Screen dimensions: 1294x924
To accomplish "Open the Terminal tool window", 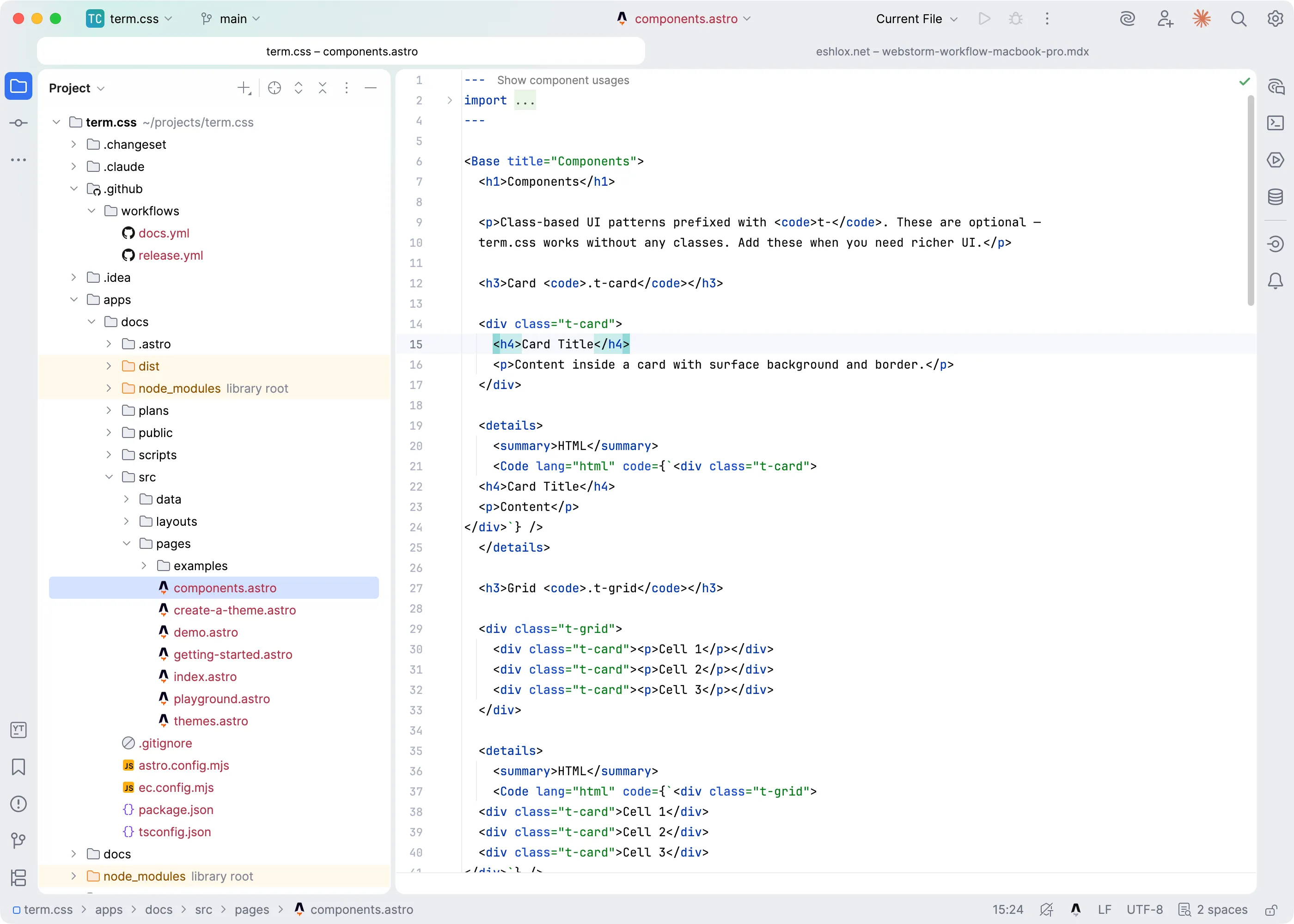I will click(1275, 123).
